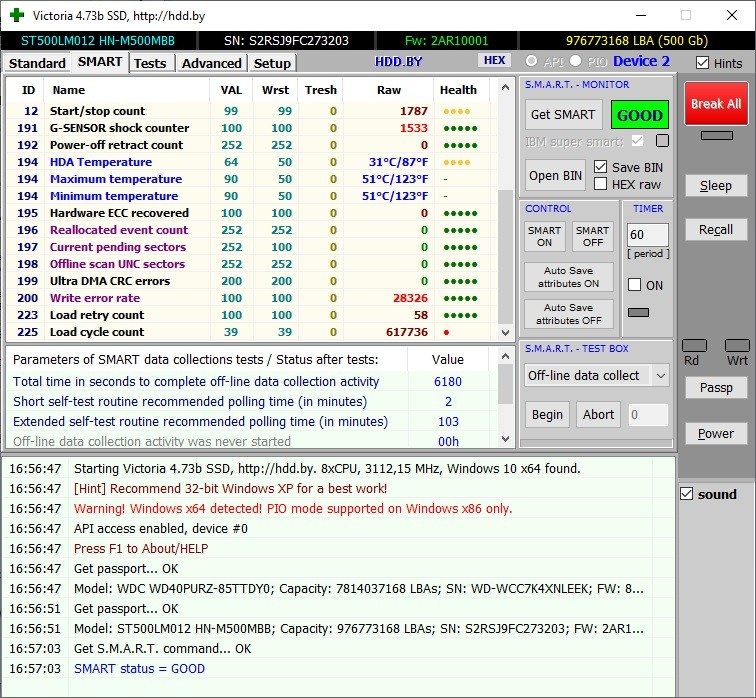756x698 pixels.
Task: Click the ST500LM012 HN-M500MBB model label
Action: point(98,41)
